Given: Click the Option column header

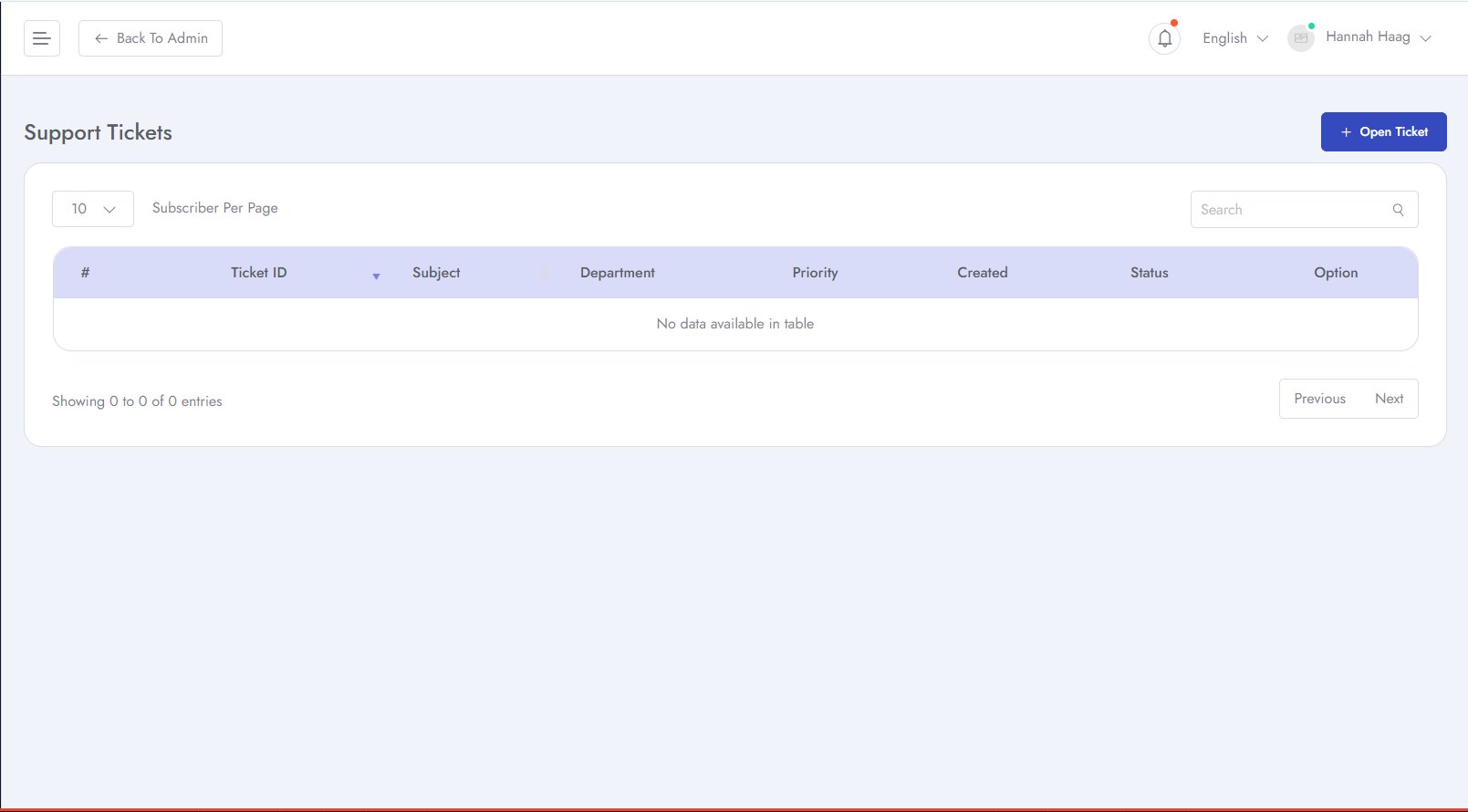Looking at the screenshot, I should pos(1336,273).
